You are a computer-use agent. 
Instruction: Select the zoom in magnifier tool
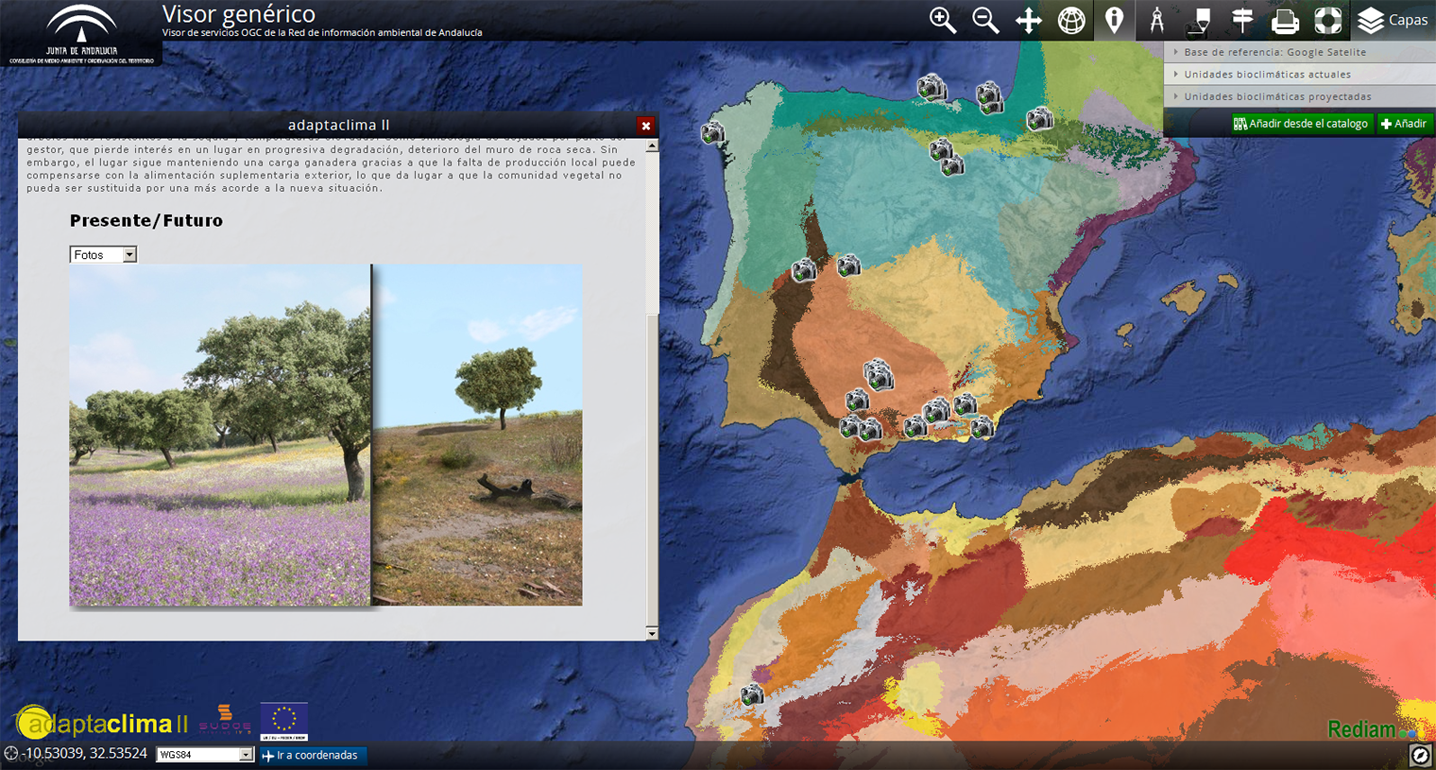[x=942, y=21]
